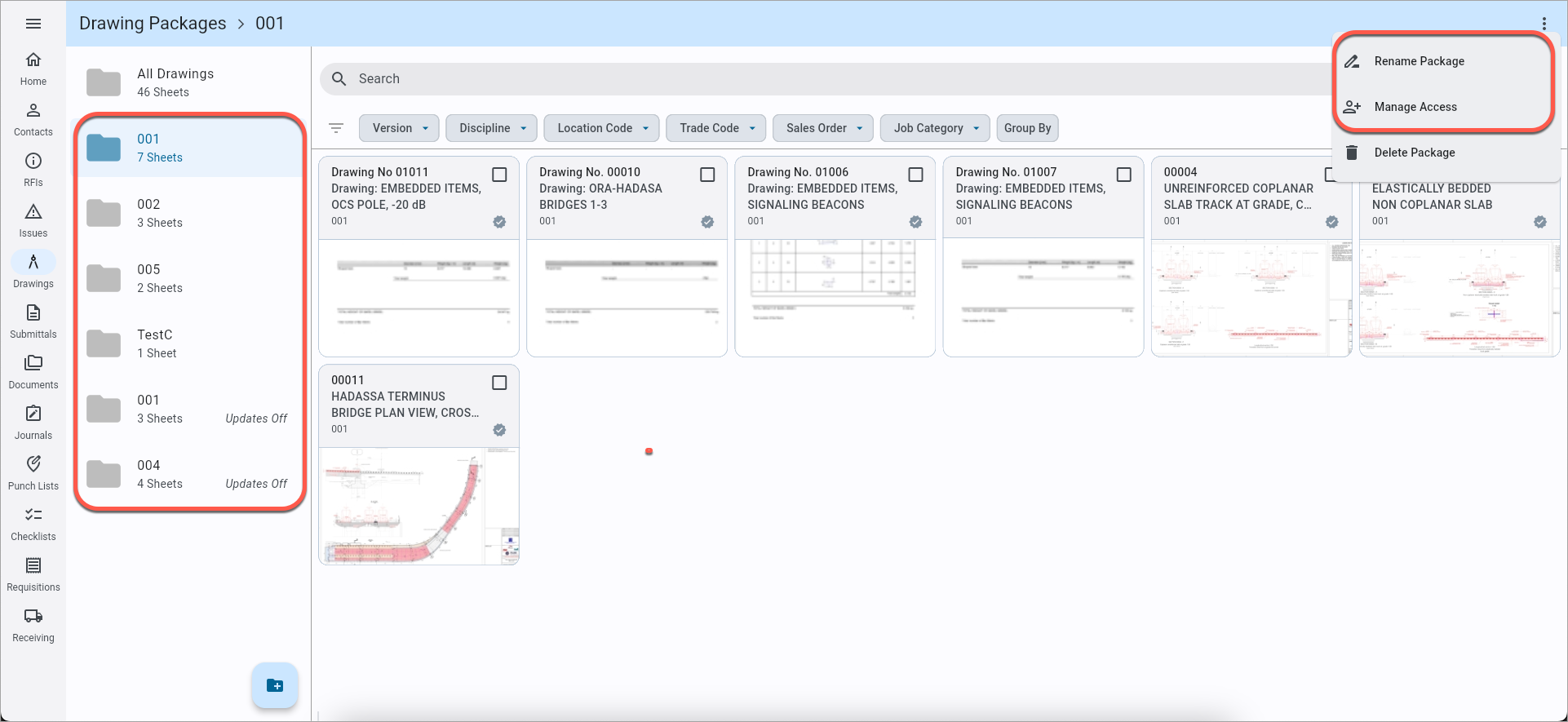
Task: Open Submittals from the sidebar
Action: click(33, 322)
